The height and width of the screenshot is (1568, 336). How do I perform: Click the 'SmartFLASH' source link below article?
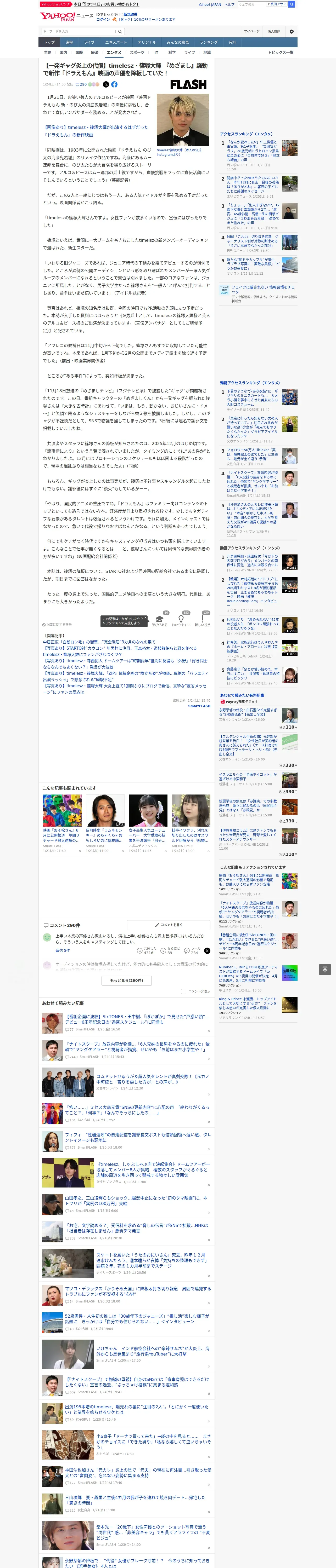tap(199, 706)
